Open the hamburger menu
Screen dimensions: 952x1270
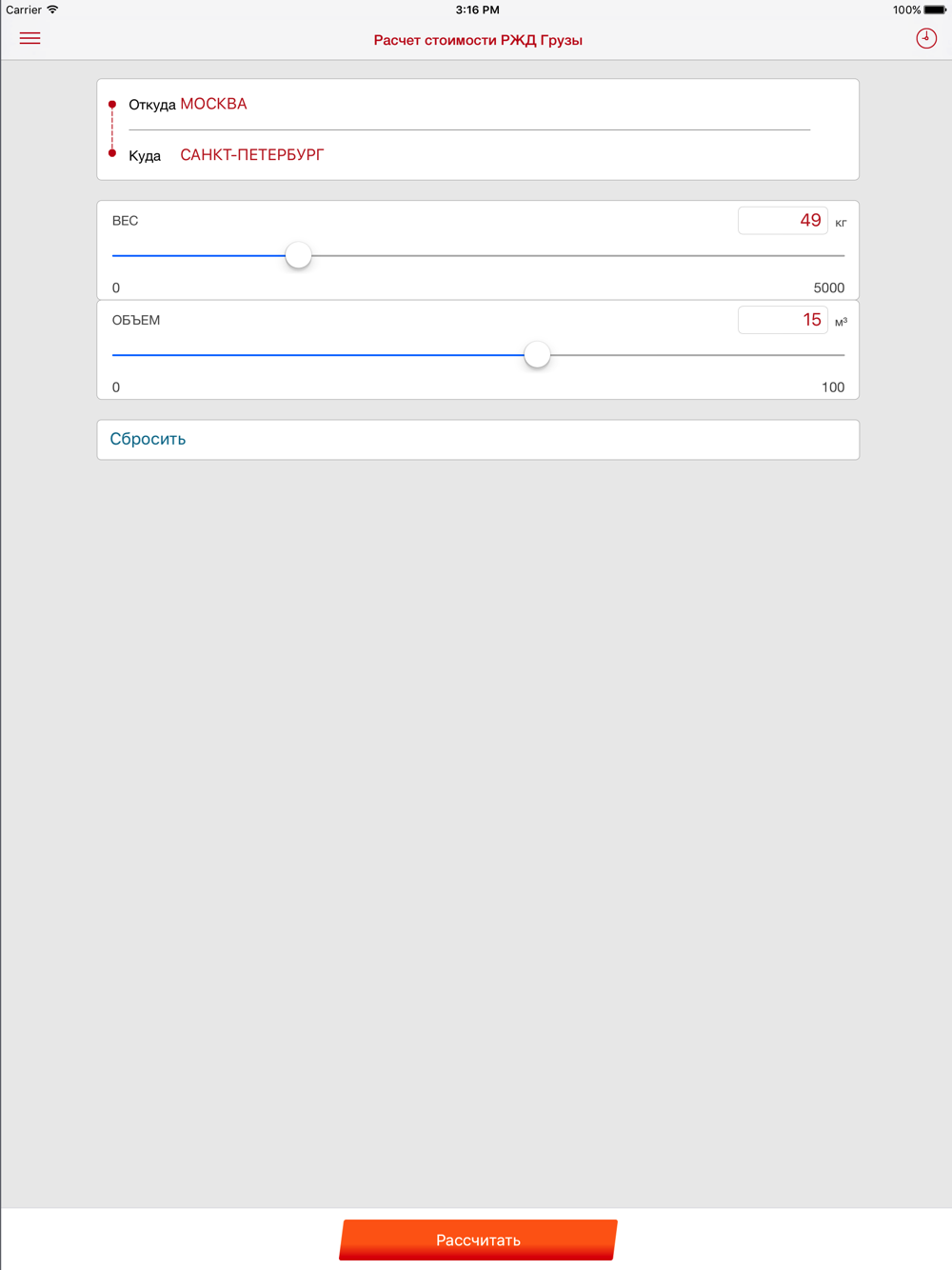coord(30,38)
